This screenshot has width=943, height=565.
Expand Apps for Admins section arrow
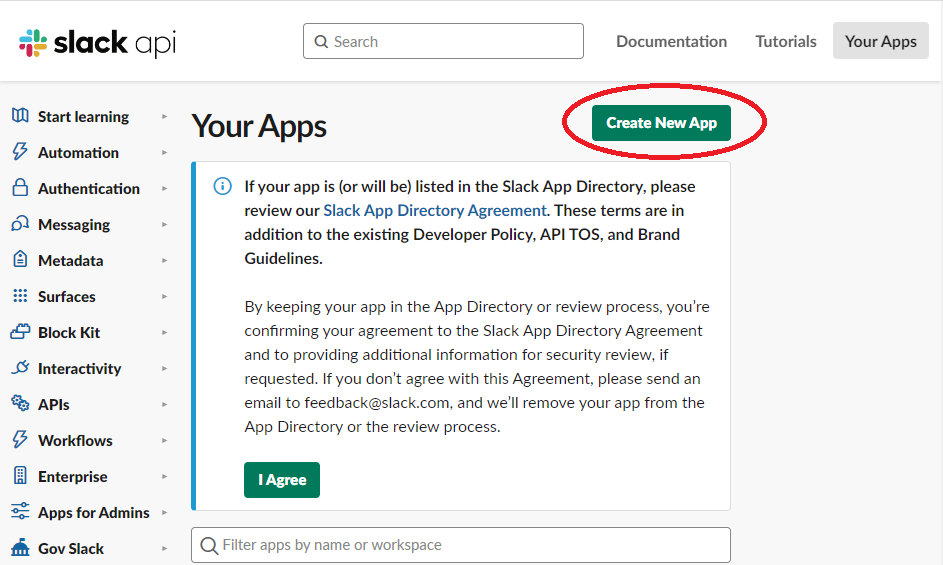tap(165, 513)
